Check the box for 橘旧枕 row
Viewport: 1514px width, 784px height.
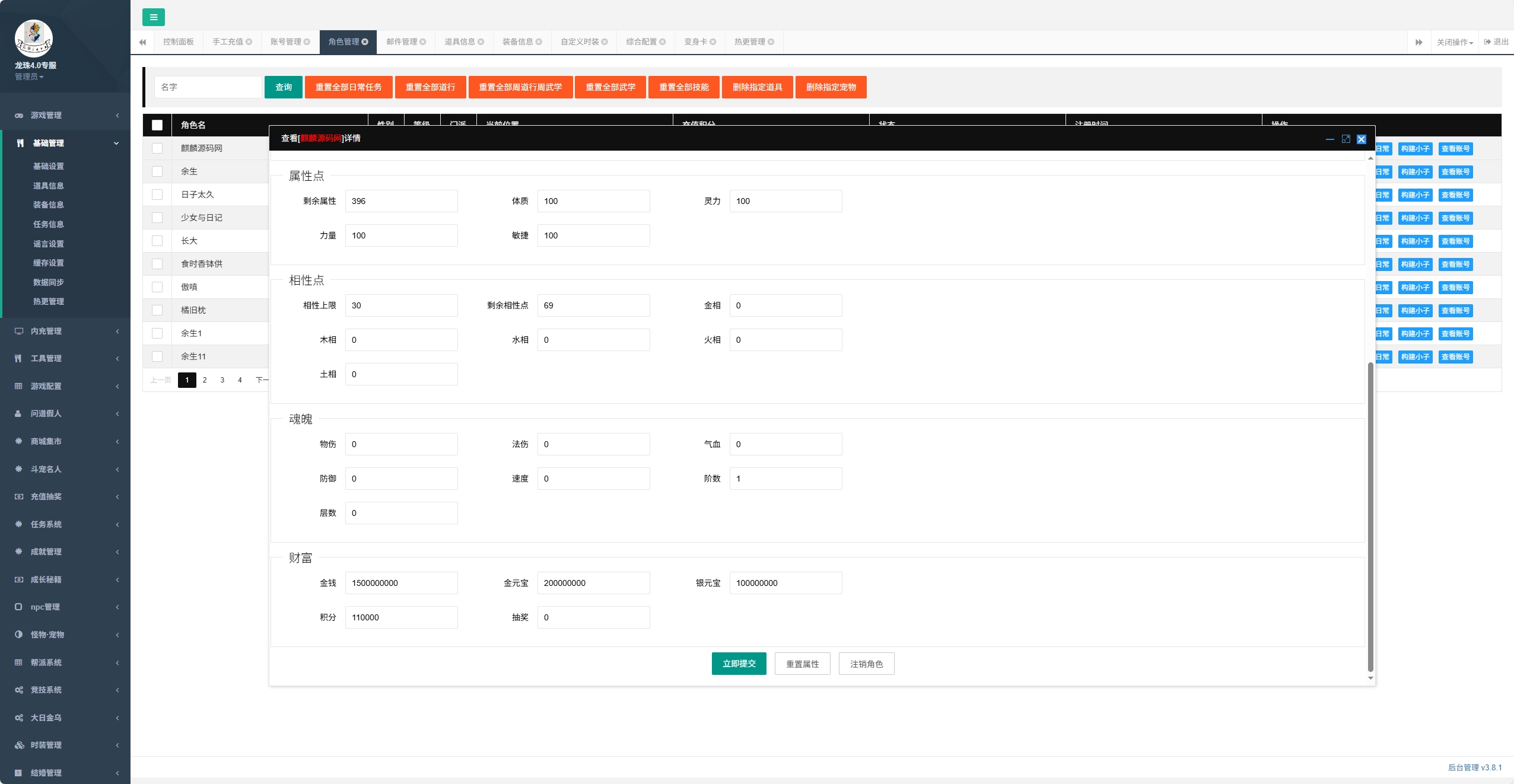coord(157,310)
